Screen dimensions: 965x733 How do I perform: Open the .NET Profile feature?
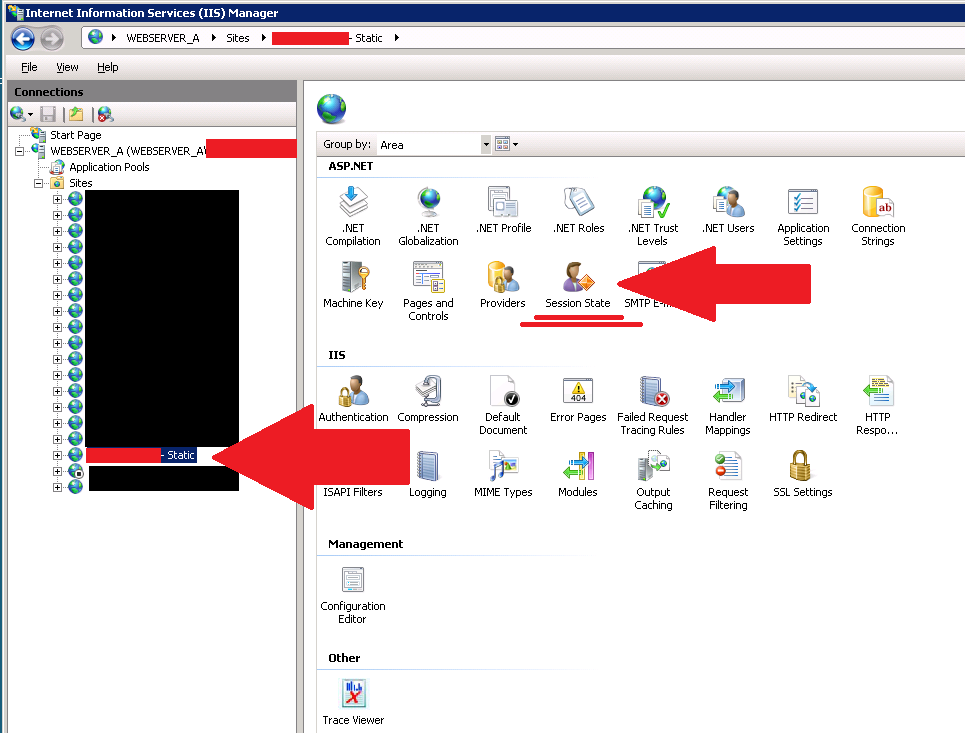pos(503,210)
